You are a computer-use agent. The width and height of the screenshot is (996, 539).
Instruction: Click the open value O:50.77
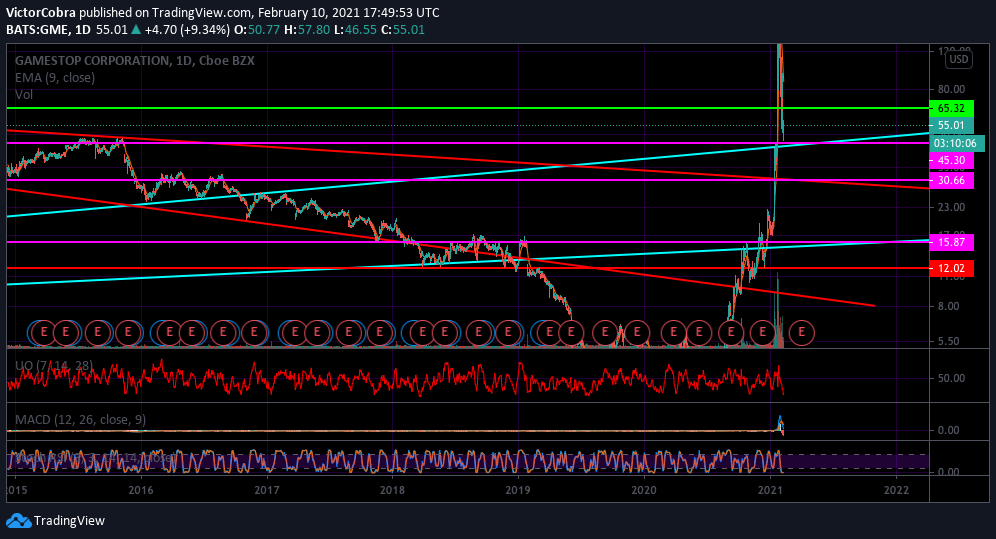257,30
